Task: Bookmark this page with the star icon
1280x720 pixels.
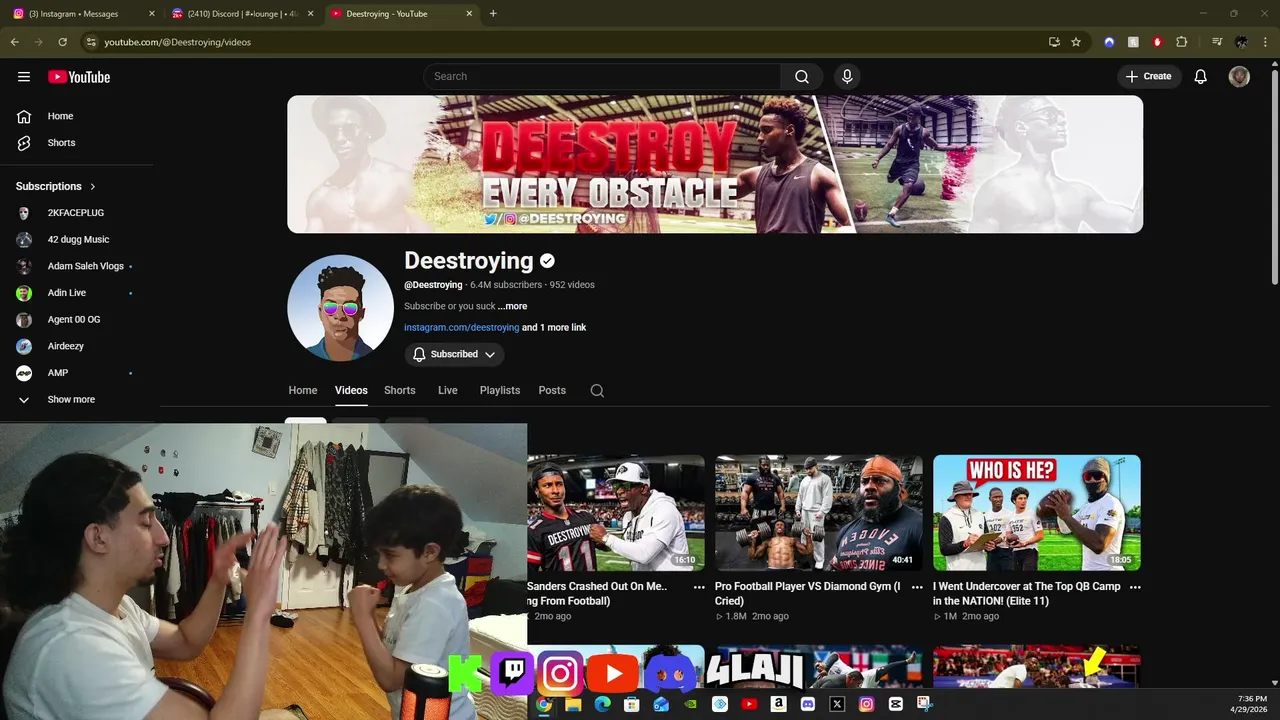Action: coord(1076,42)
